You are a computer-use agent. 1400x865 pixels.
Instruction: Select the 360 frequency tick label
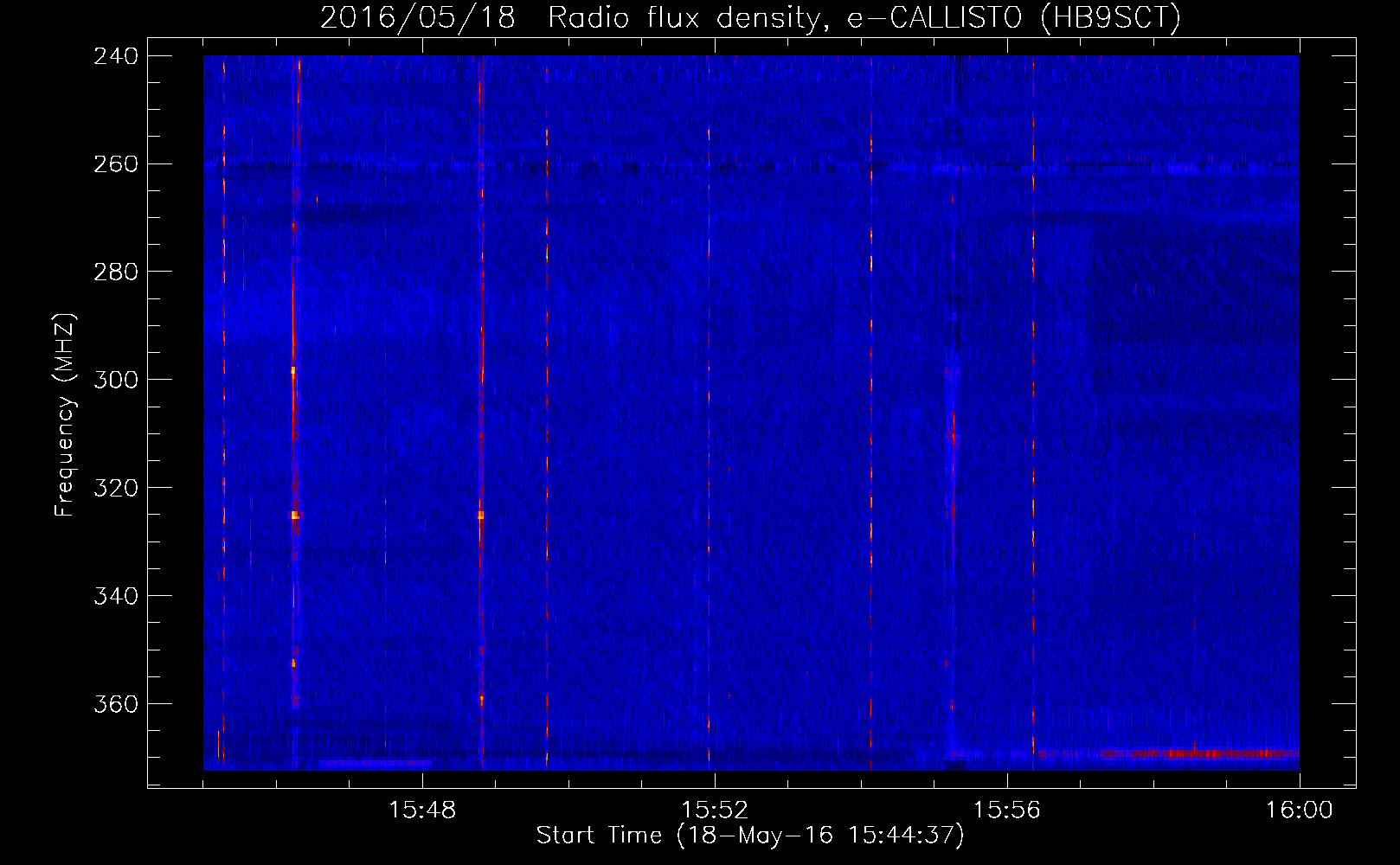(116, 705)
